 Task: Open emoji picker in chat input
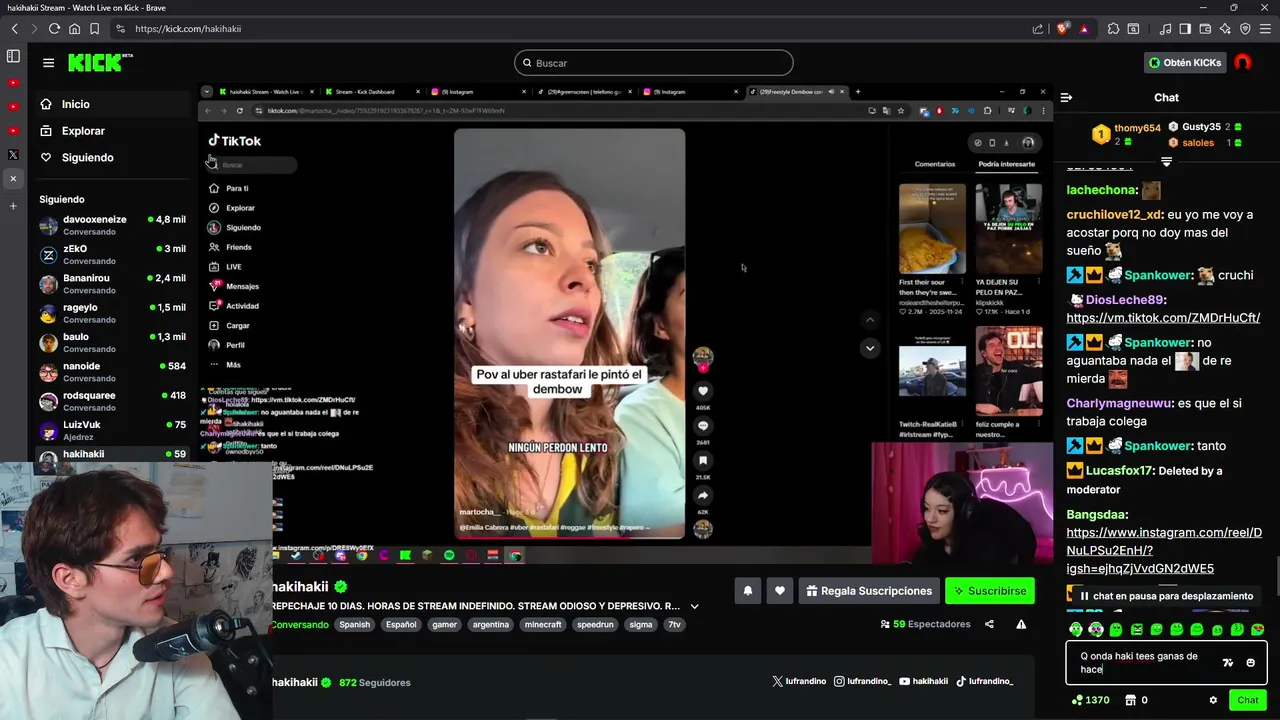click(1250, 663)
